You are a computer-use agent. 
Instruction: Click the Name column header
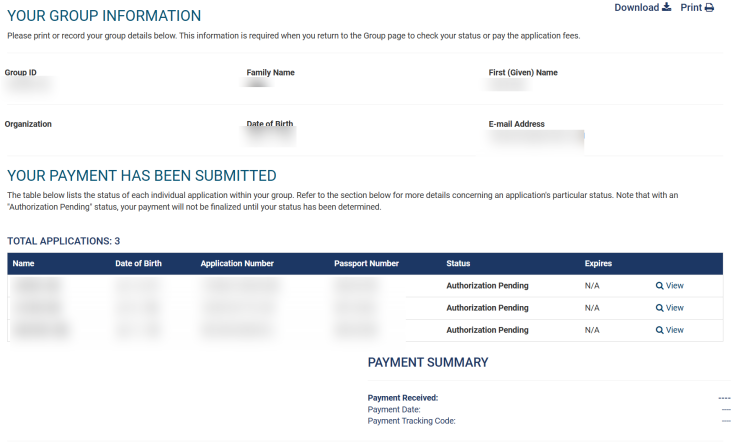click(24, 264)
